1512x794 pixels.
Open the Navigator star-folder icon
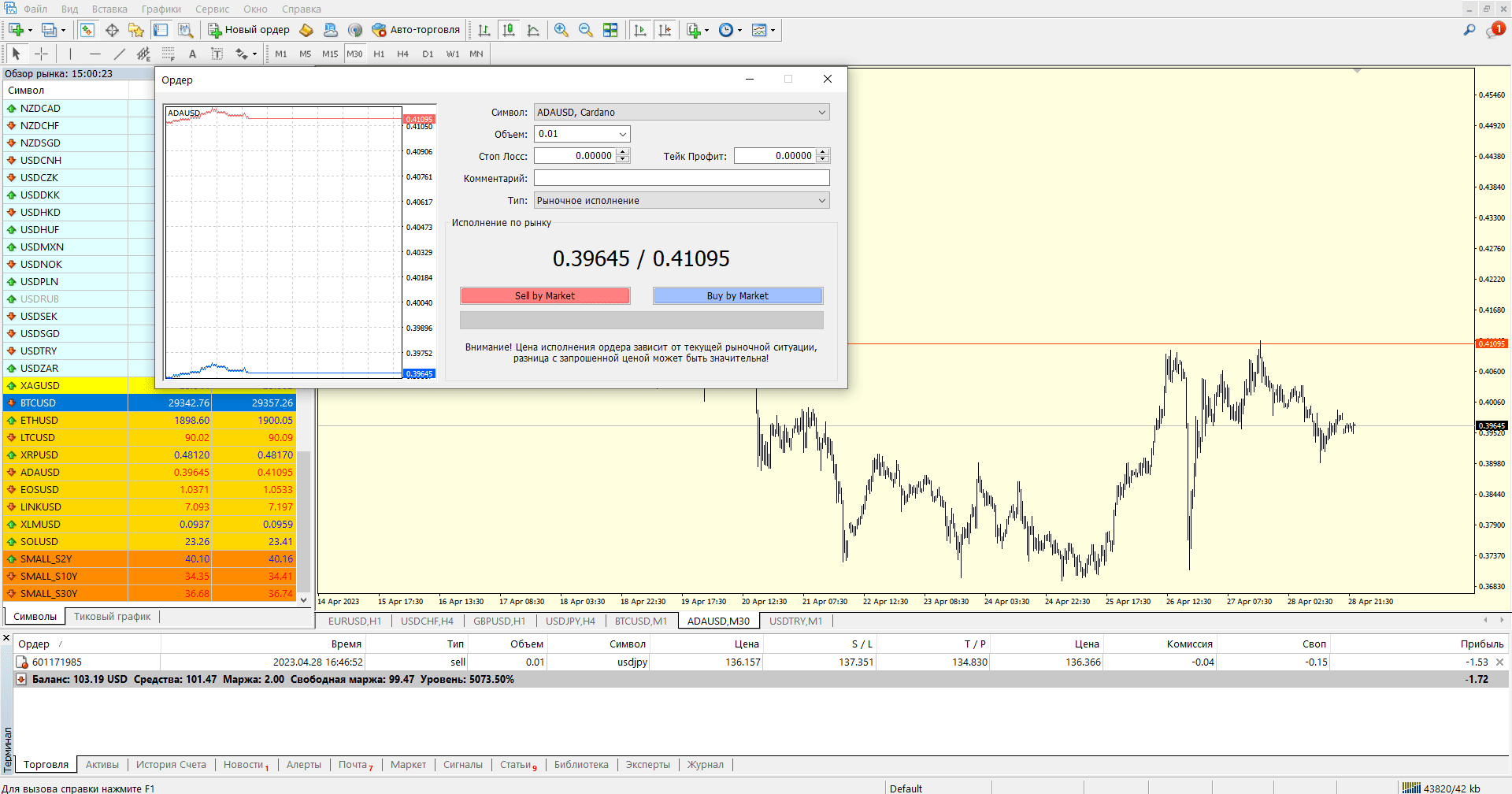click(136, 30)
